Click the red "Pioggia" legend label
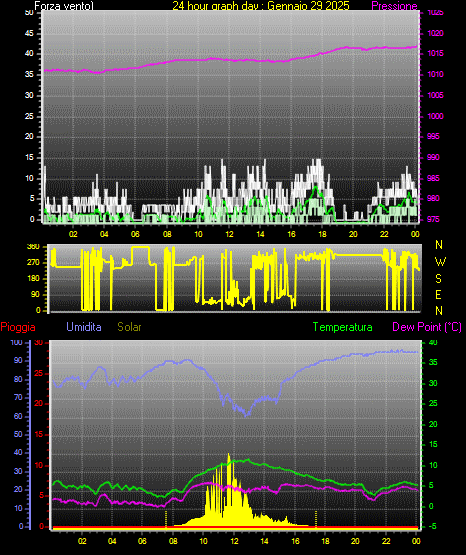Viewport: 466px width, 555px height. pos(18,327)
